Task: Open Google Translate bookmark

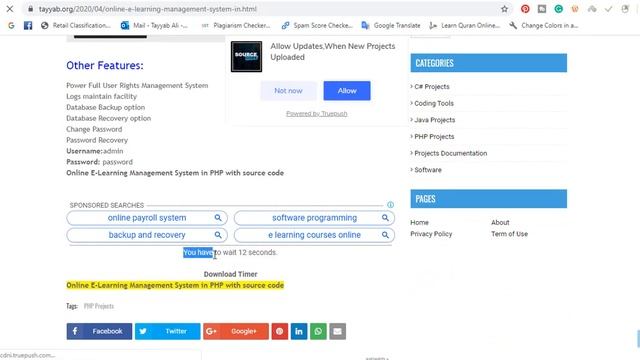Action: 391,25
